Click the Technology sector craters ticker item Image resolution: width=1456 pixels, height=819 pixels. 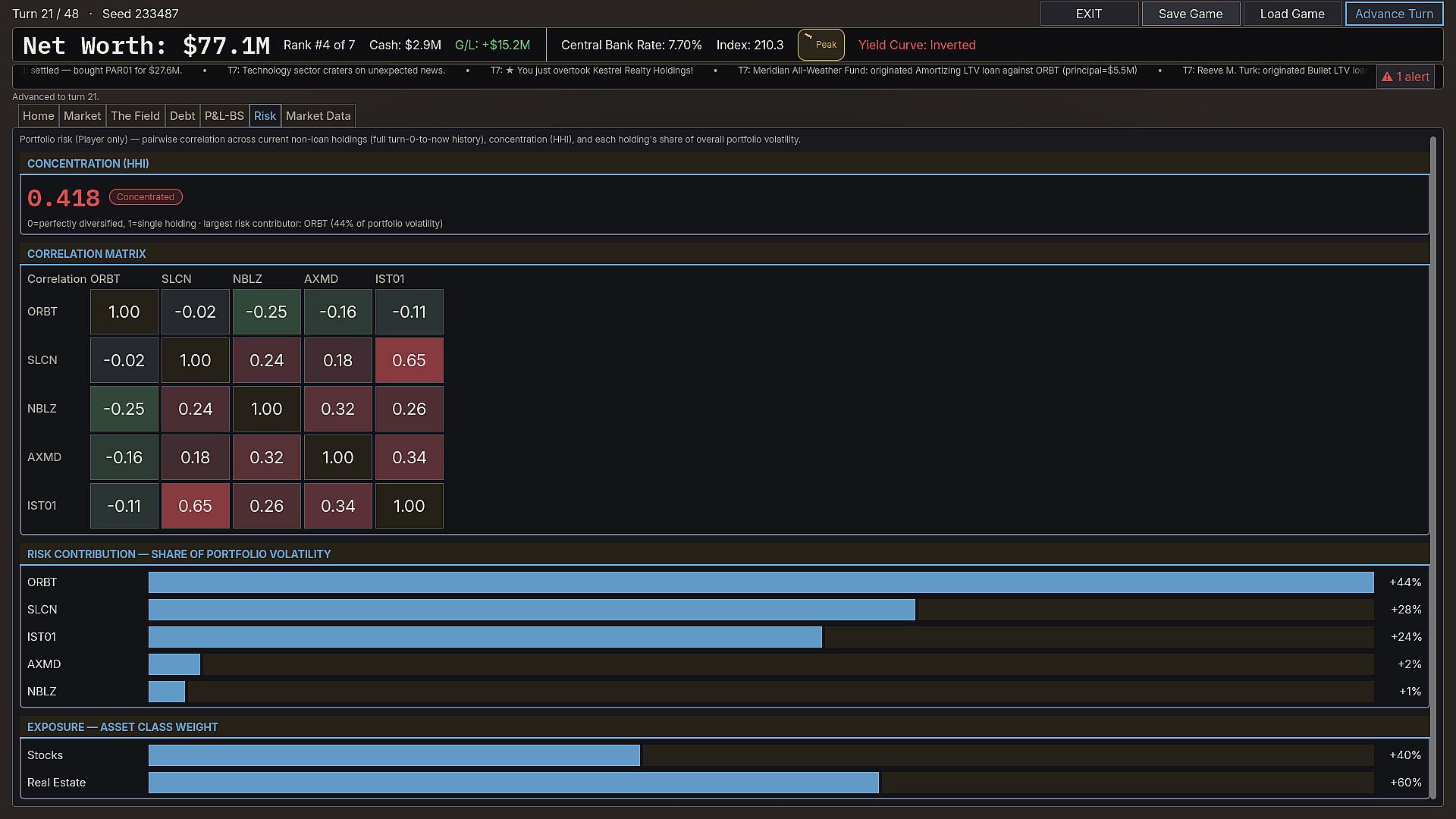pyautogui.click(x=336, y=71)
